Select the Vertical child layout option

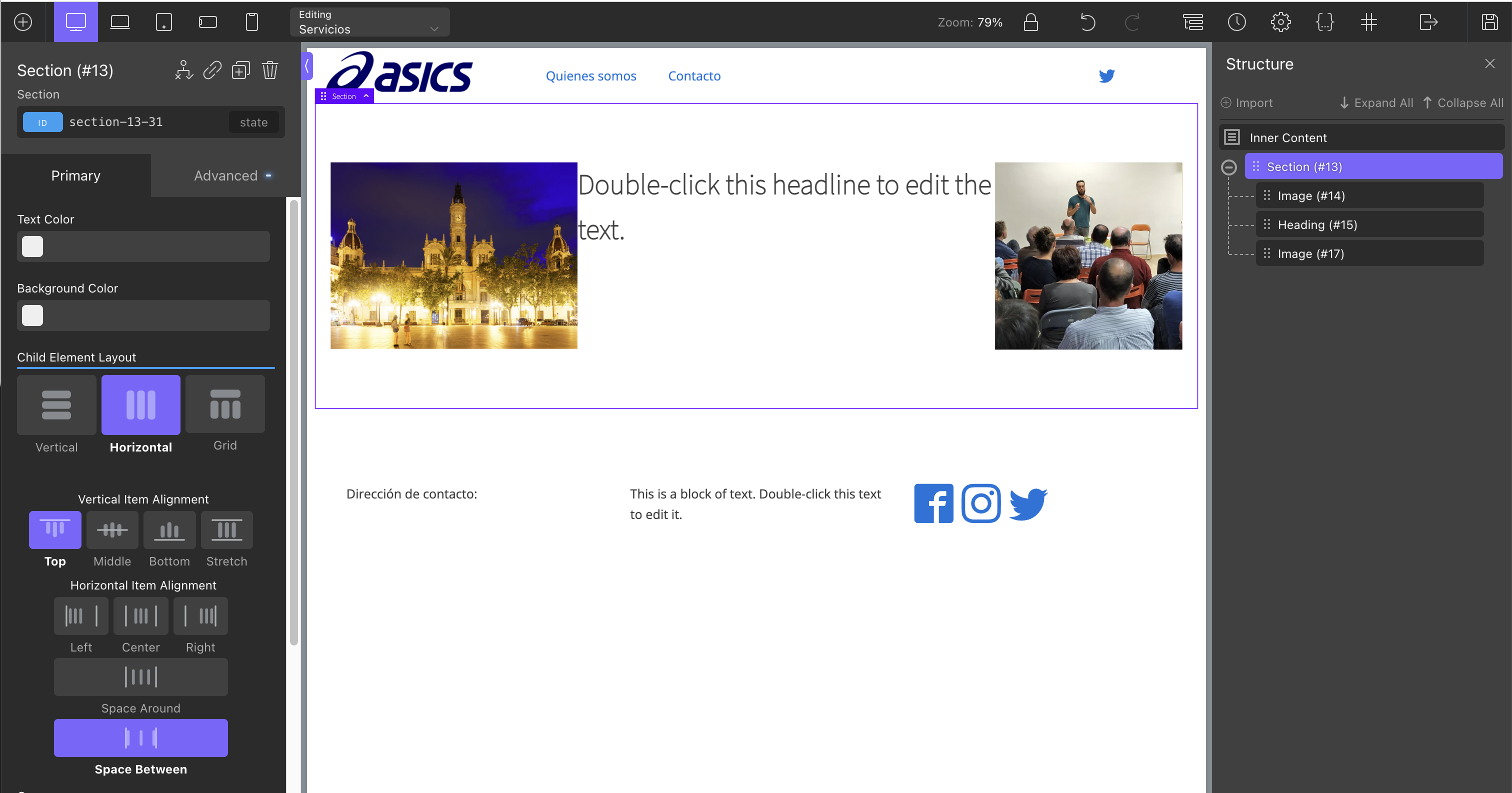coord(56,405)
